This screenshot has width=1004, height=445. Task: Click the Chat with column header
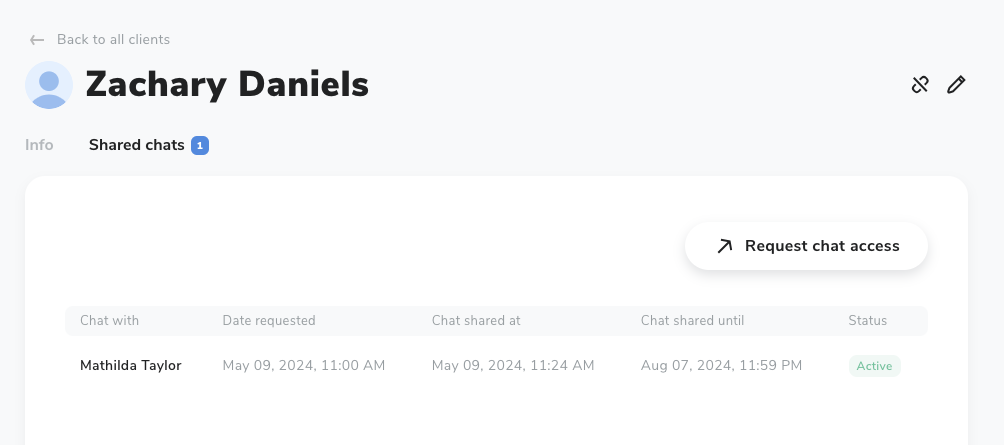pos(109,321)
